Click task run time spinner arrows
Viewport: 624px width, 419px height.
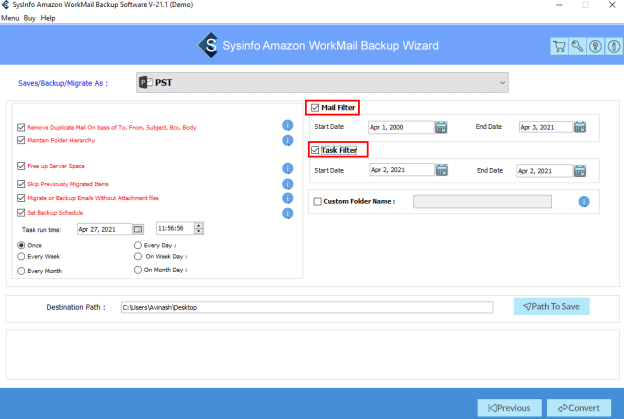pos(199,228)
